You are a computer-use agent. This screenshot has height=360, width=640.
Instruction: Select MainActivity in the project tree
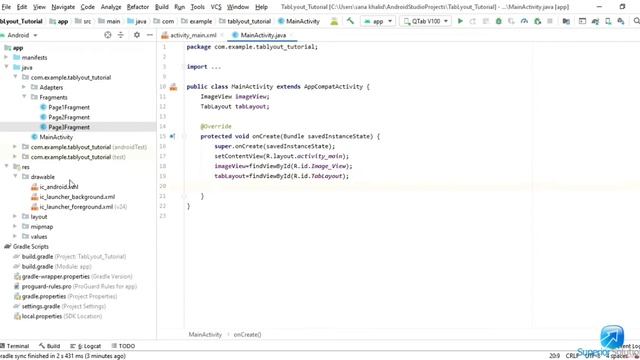pyautogui.click(x=56, y=137)
